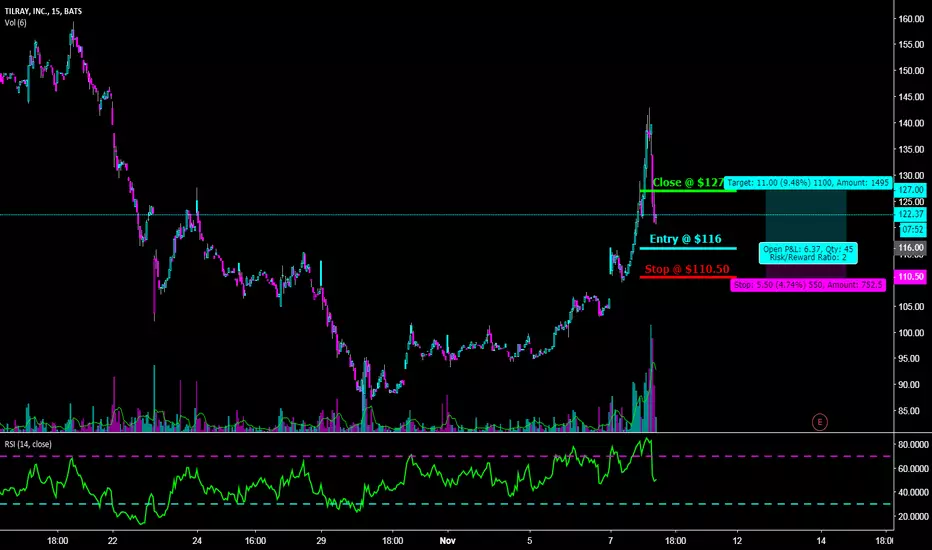
Task: Select the teal dashed RSI oversold line
Action: [x=446, y=504]
